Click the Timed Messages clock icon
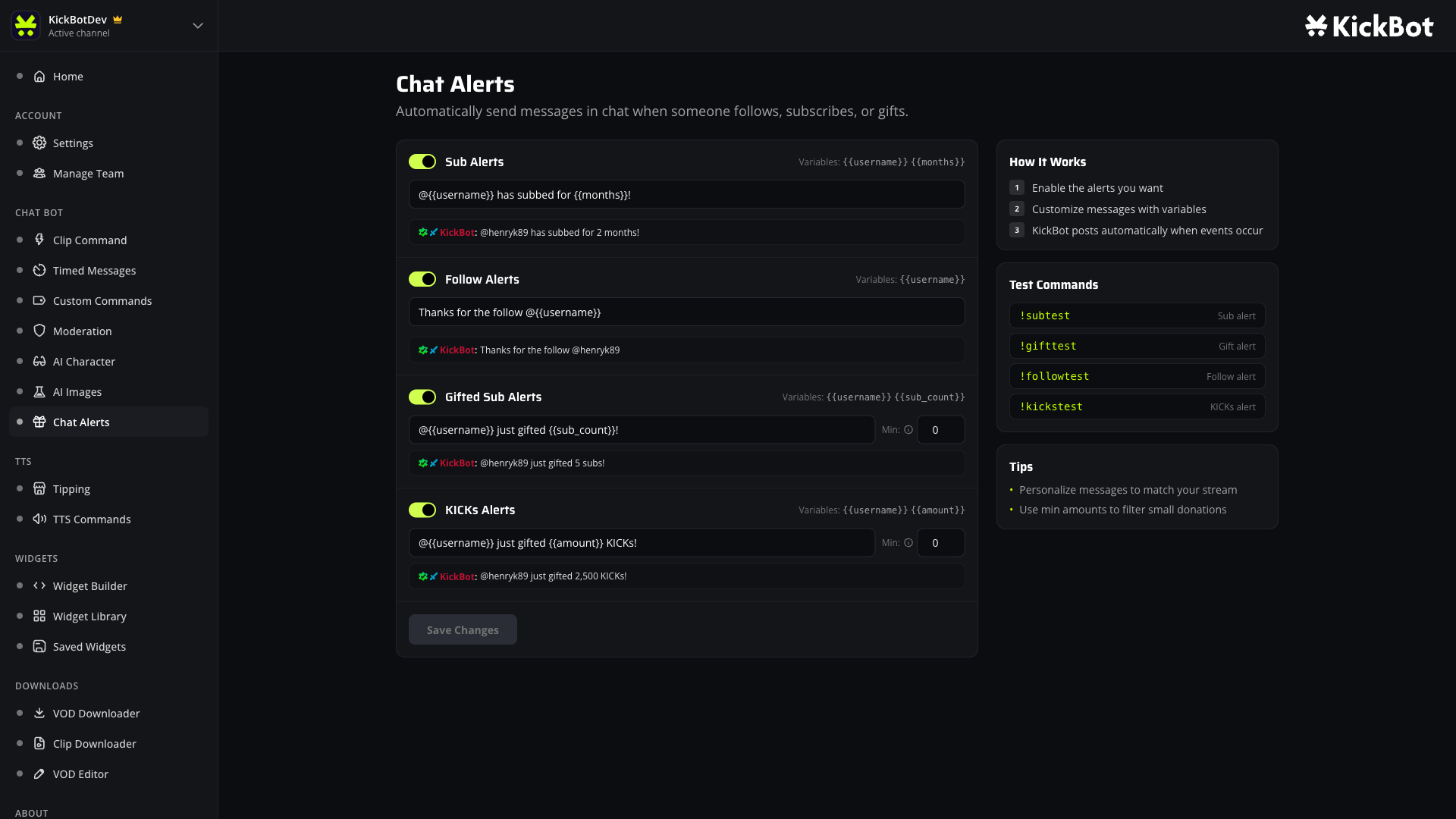Viewport: 1456px width, 819px height. pyautogui.click(x=39, y=271)
